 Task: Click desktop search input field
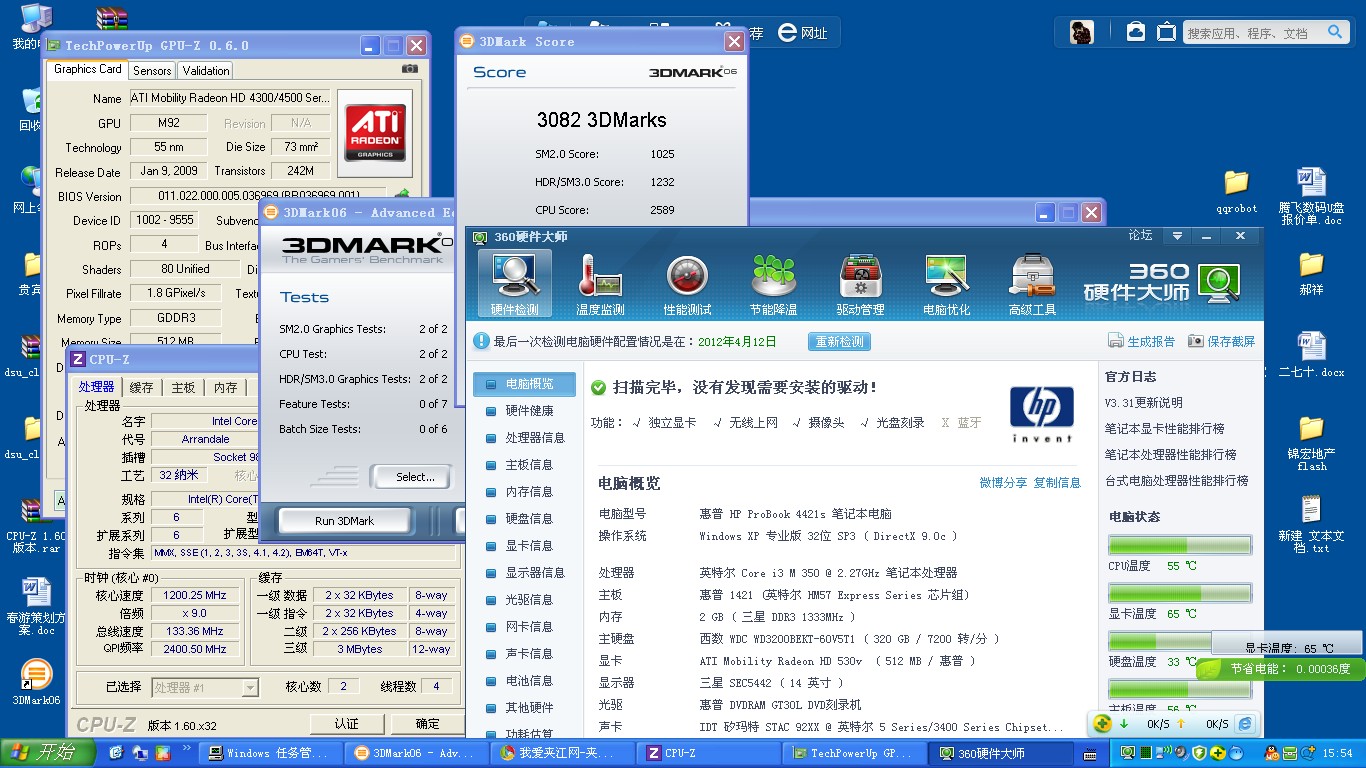click(1253, 33)
